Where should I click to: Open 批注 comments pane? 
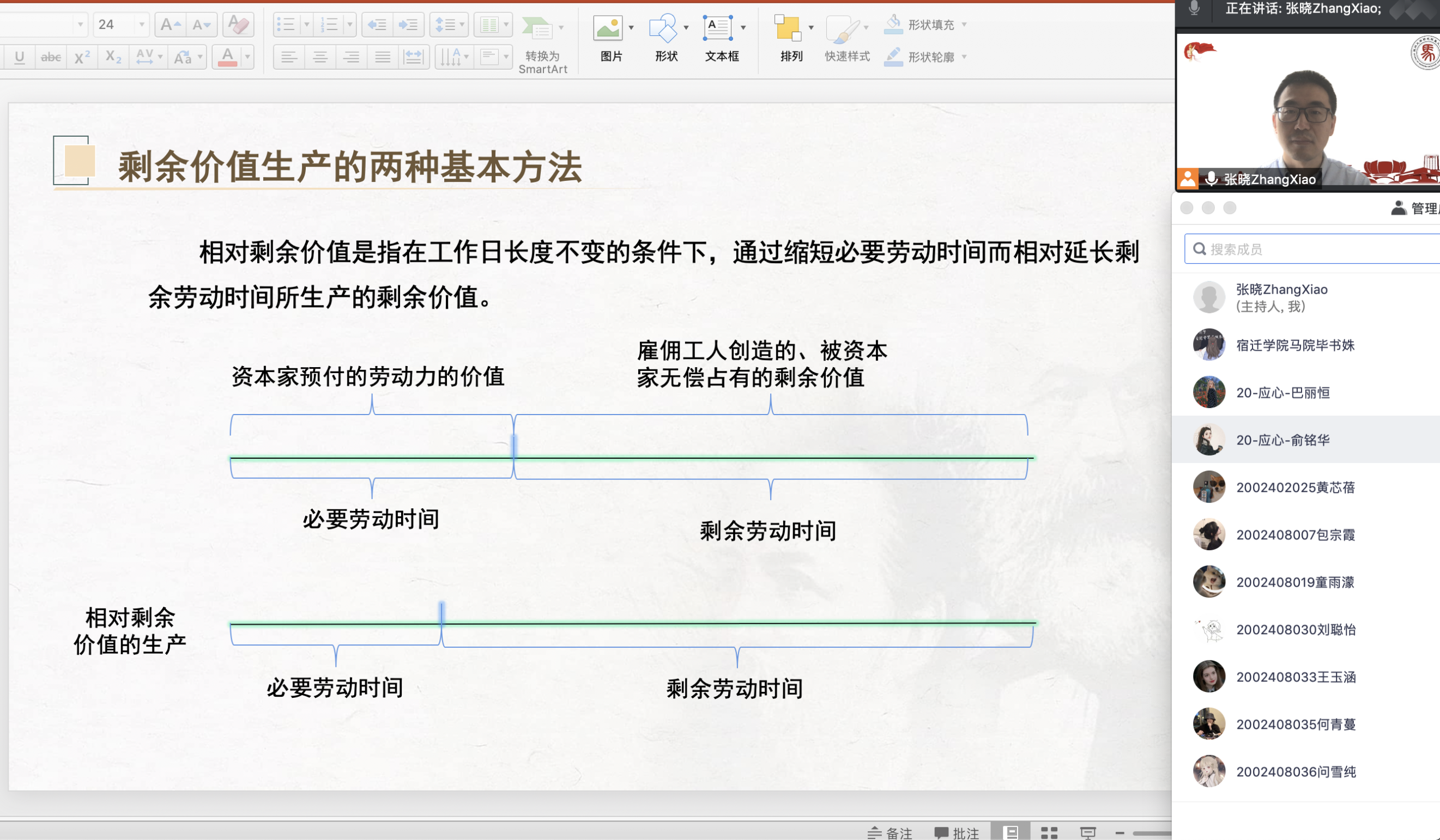957,832
